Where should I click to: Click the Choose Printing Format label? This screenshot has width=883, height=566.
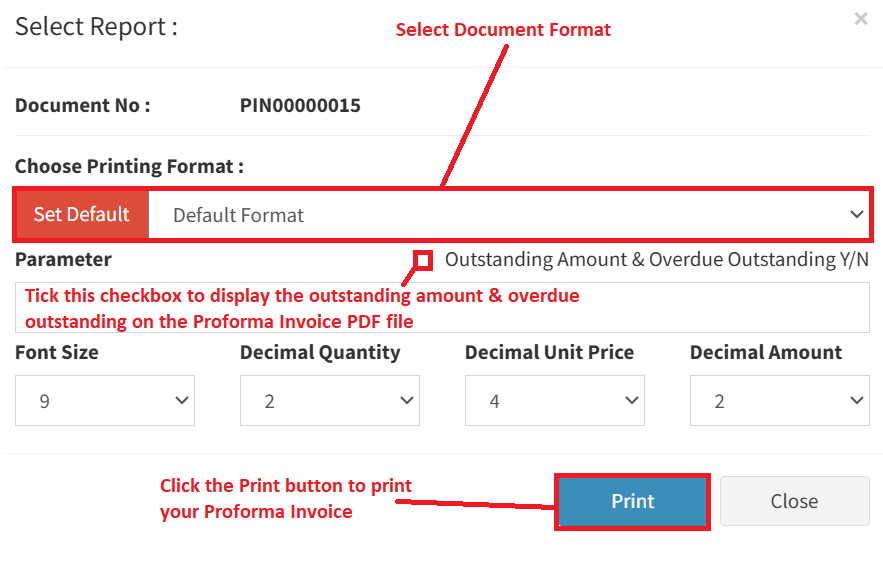pyautogui.click(x=129, y=166)
